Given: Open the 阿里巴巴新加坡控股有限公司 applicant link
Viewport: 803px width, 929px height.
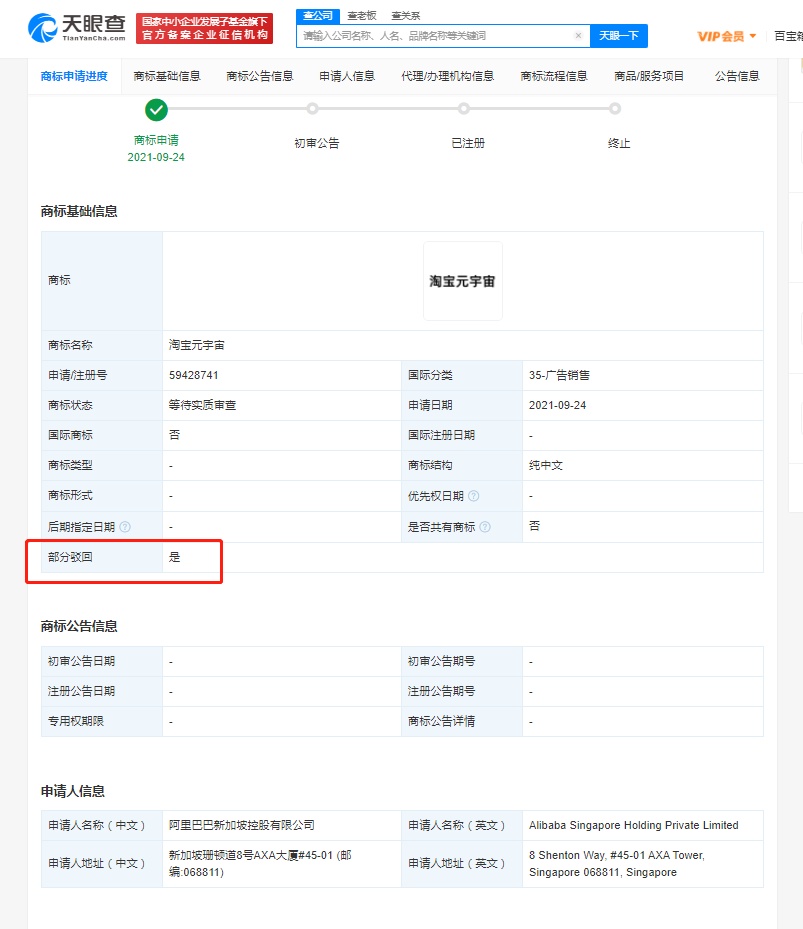Looking at the screenshot, I should click(x=242, y=825).
